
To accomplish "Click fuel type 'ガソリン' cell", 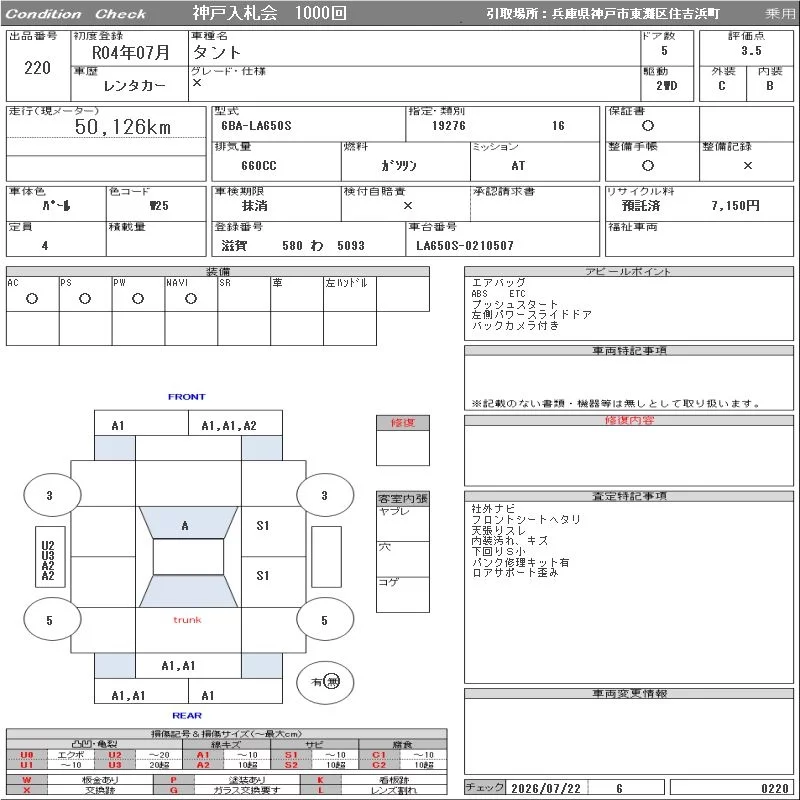I will [399, 166].
